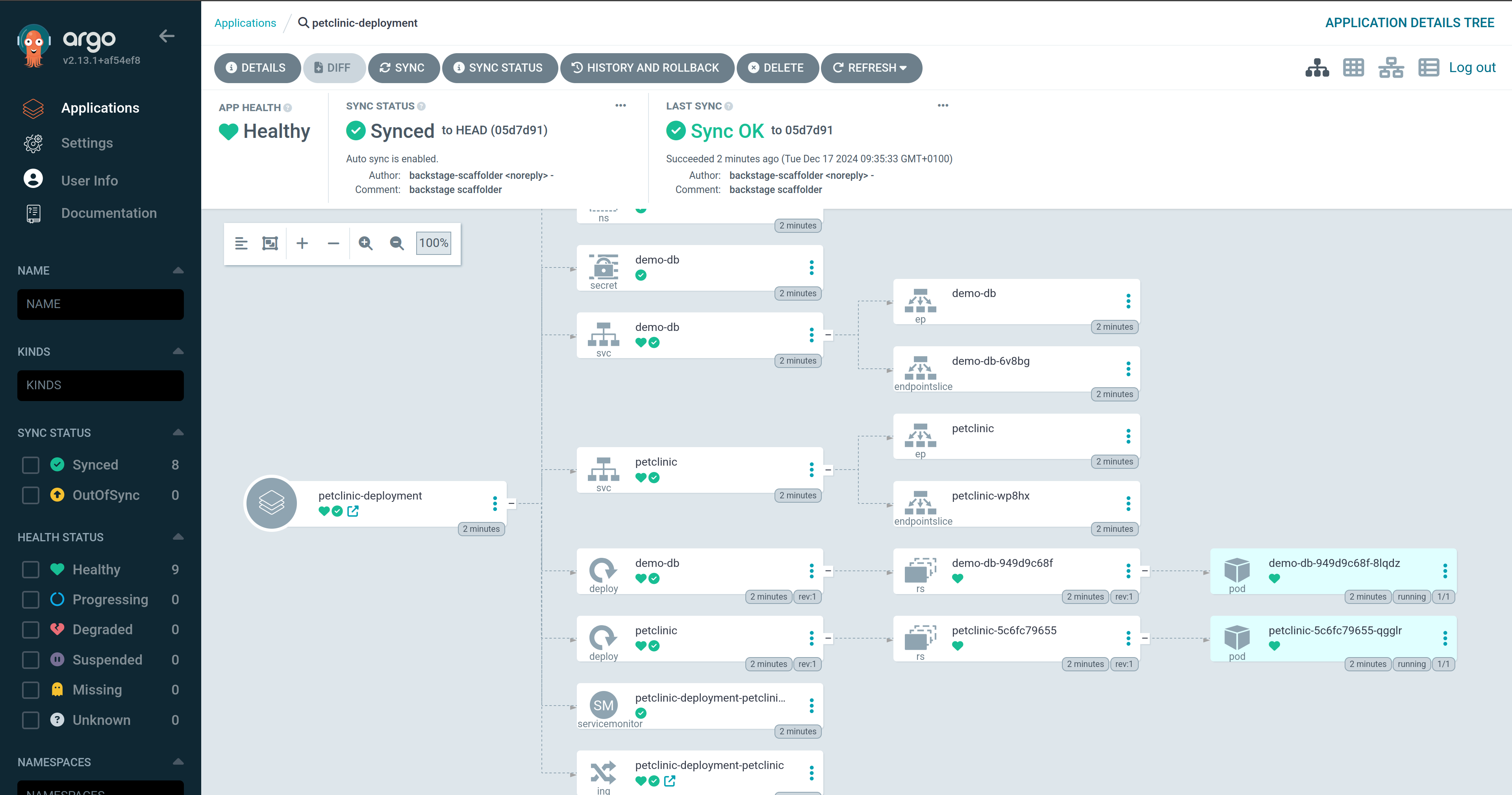Collapse children of demo-db svc node
Image resolution: width=1512 pixels, height=795 pixels.
pos(828,335)
